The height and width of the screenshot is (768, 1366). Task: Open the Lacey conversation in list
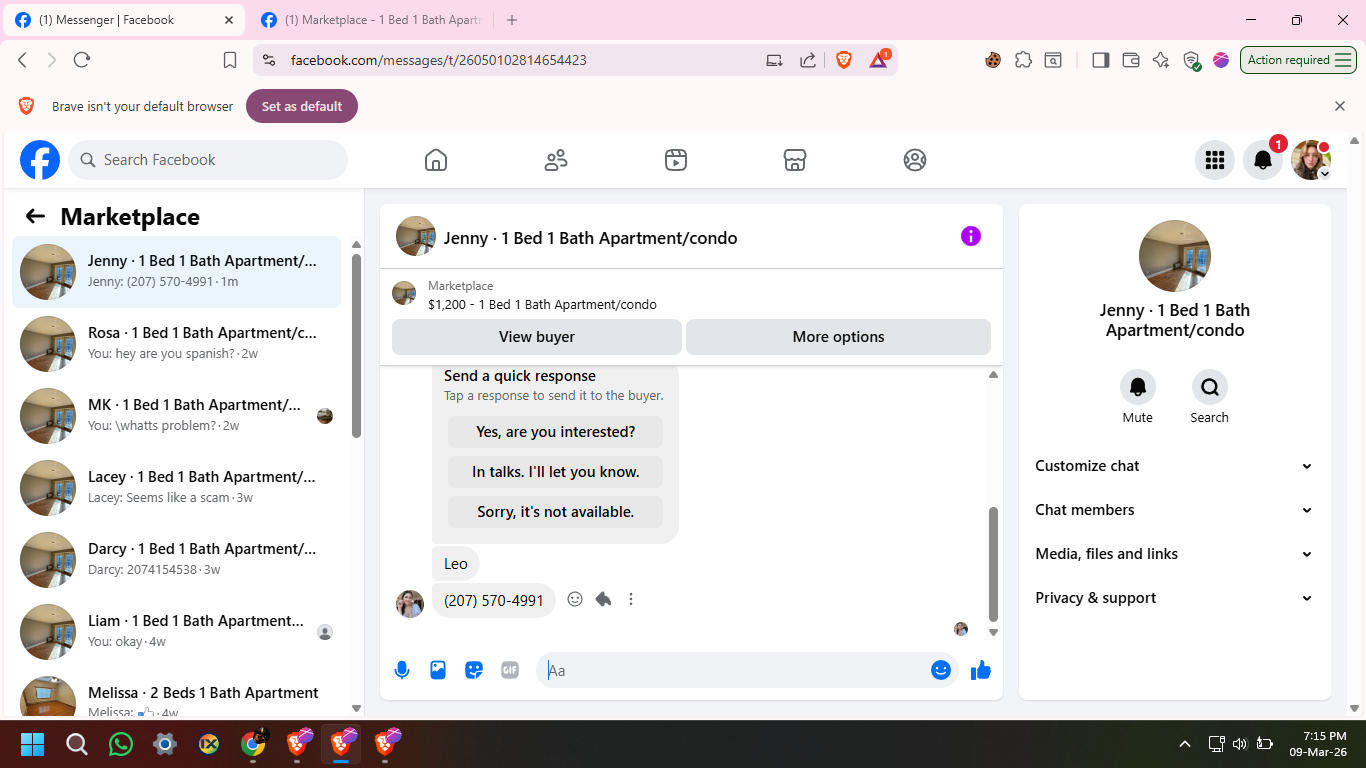(176, 488)
